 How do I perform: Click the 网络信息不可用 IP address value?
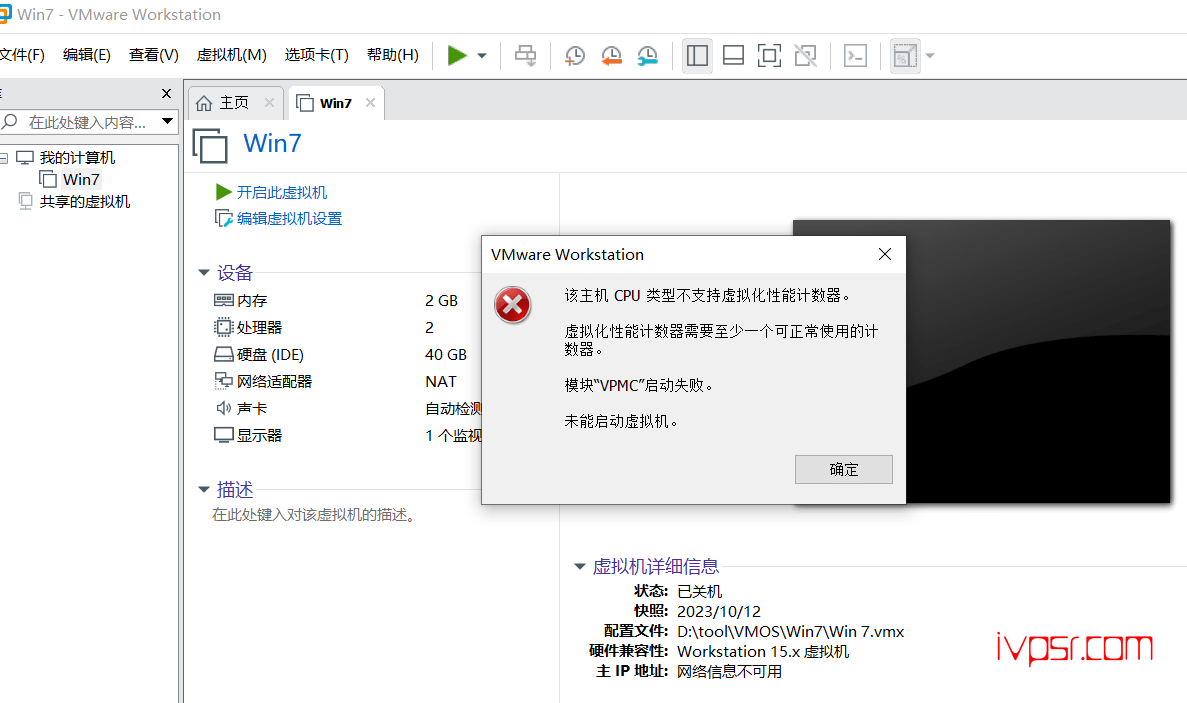pos(729,671)
